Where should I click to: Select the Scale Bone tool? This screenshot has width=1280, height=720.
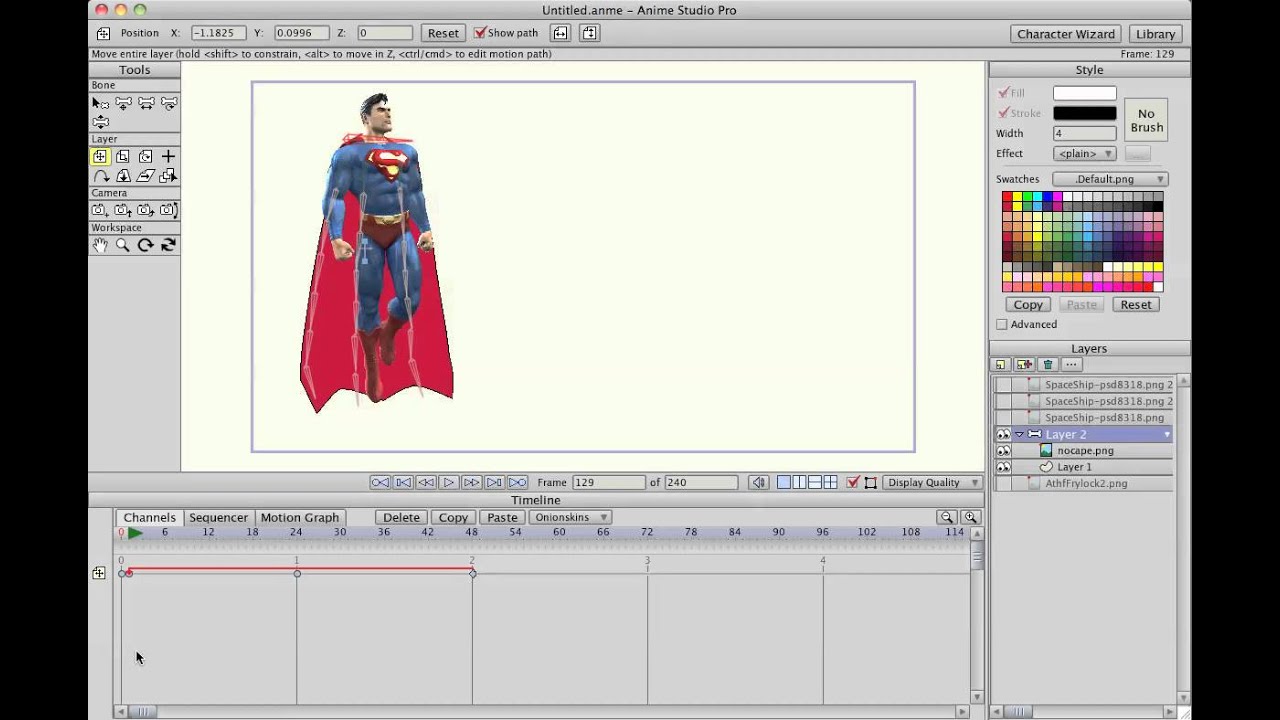click(x=146, y=103)
